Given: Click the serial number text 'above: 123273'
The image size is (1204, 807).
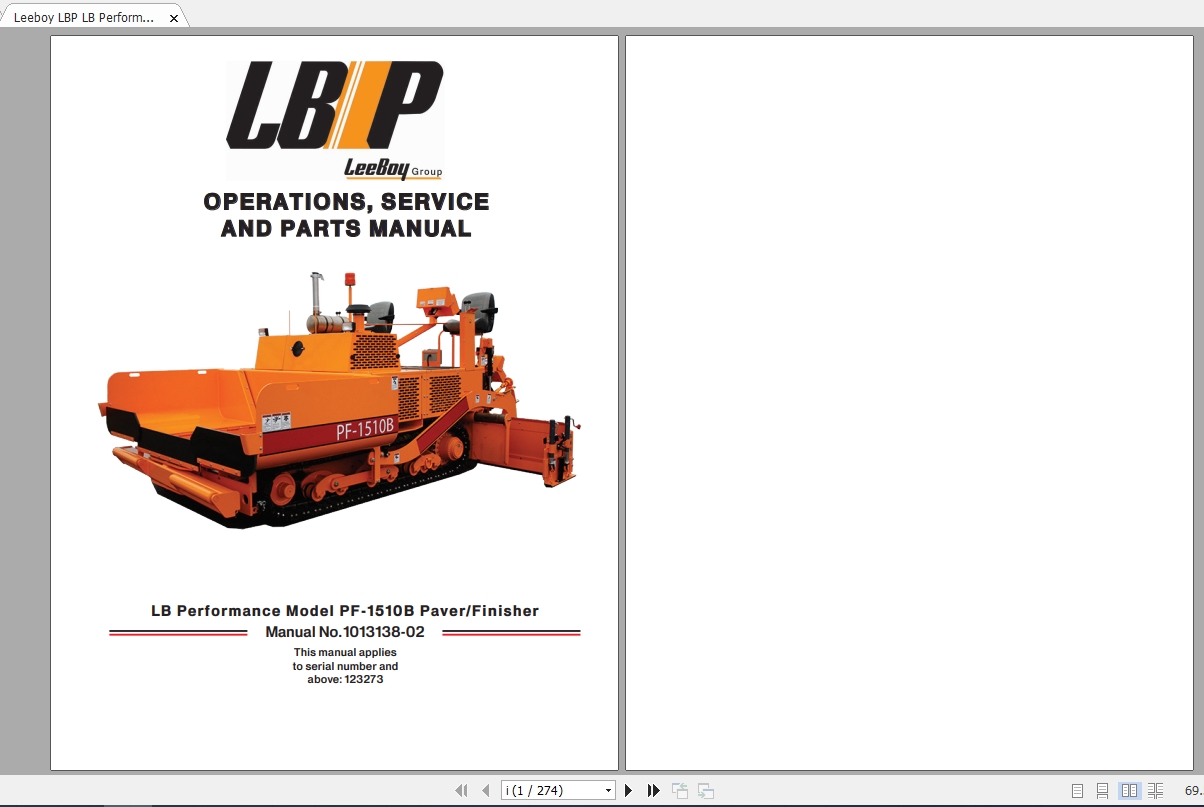Looking at the screenshot, I should [345, 679].
